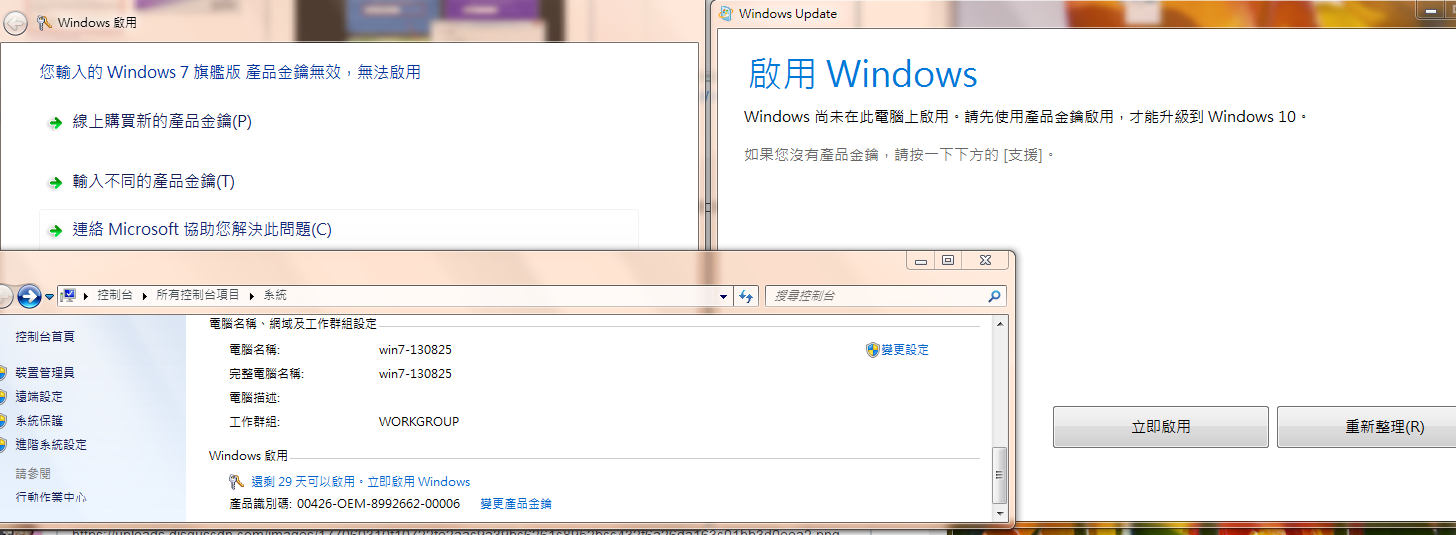Viewport: 1456px width, 535px height.
Task: Click refresh button beside address bar
Action: pos(746,297)
